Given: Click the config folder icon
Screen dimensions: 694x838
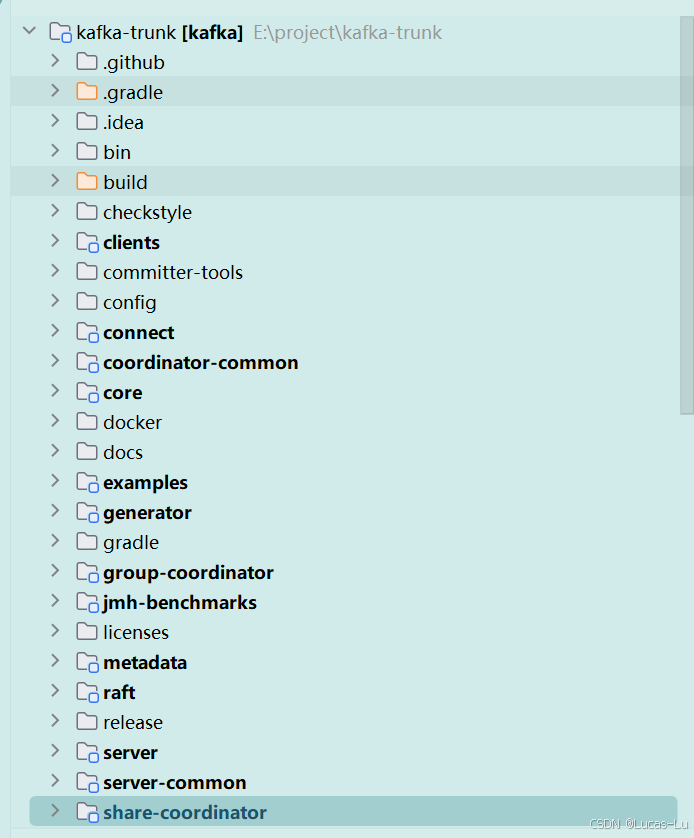Looking at the screenshot, I should click(87, 301).
